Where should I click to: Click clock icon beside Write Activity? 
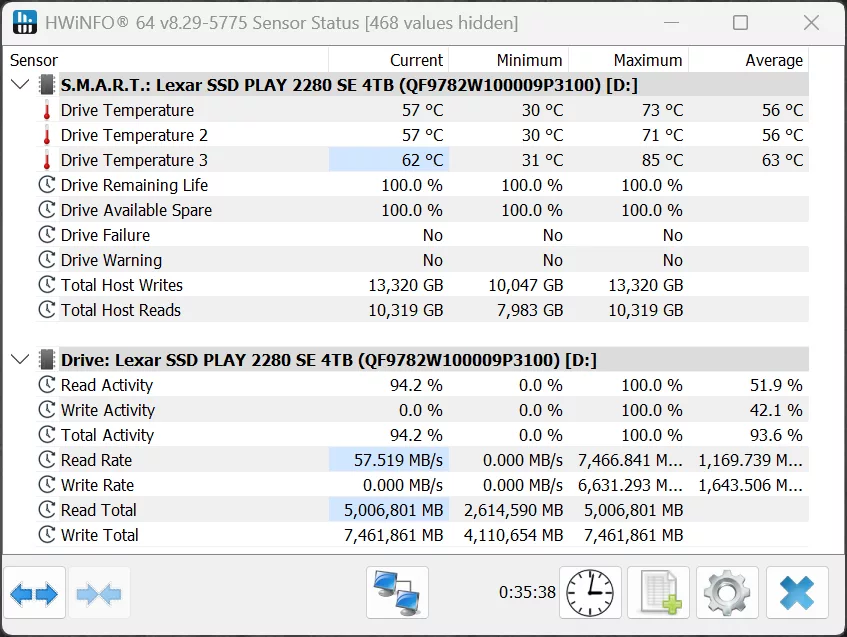pyautogui.click(x=47, y=410)
